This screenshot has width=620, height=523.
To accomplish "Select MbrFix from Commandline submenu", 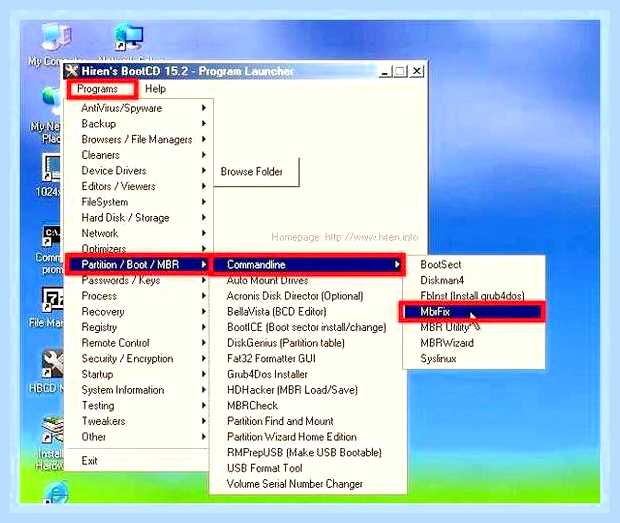I will tap(473, 312).
